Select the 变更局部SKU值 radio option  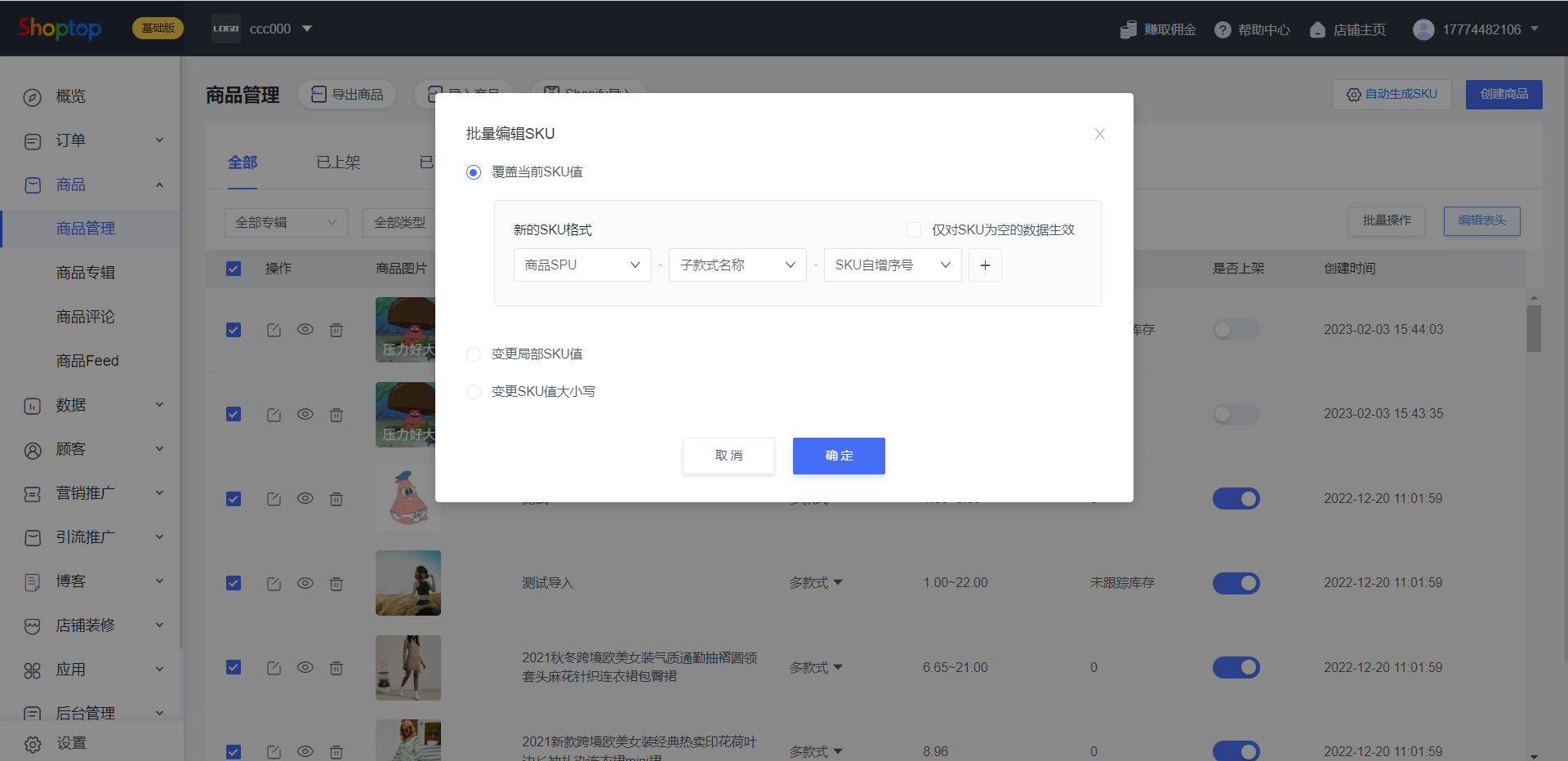coord(474,354)
